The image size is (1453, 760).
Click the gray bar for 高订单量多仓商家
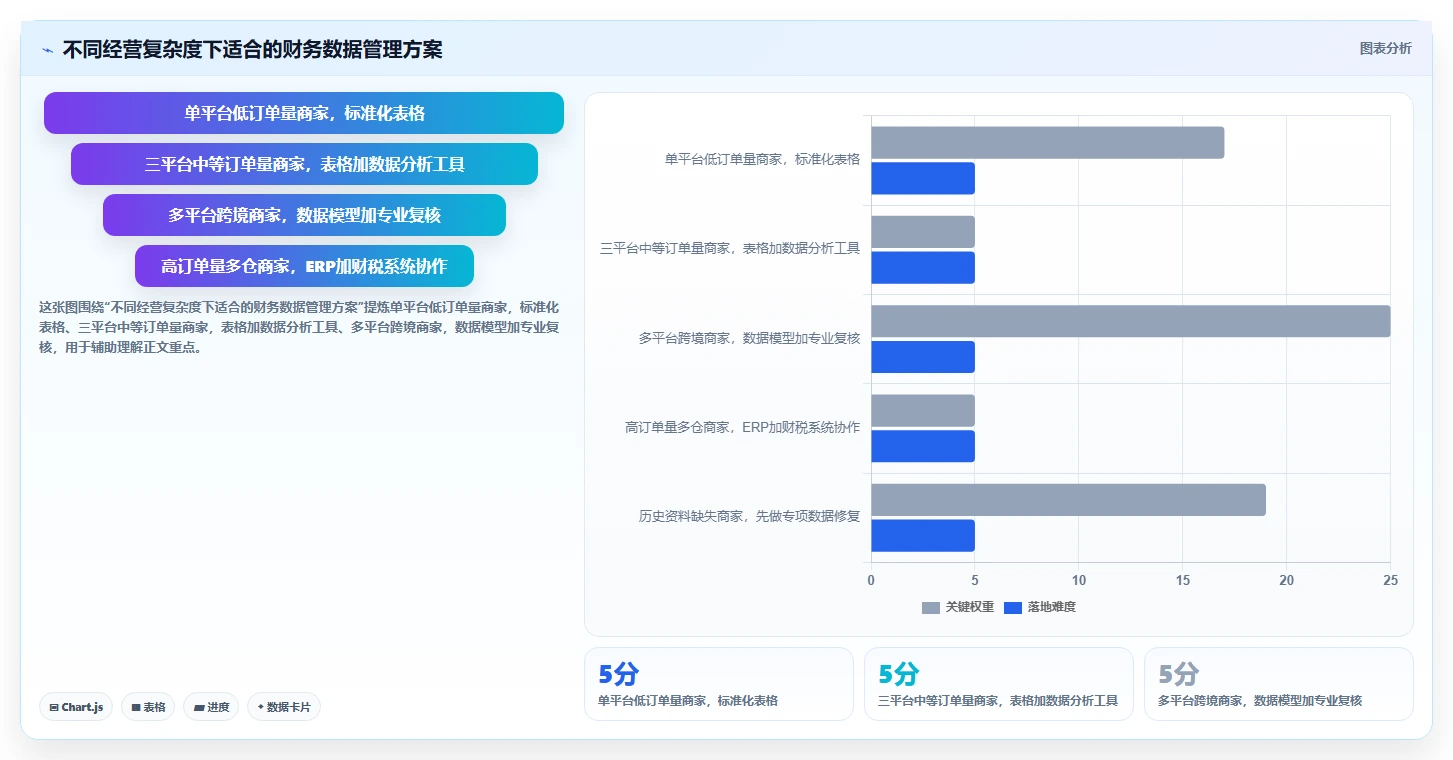tap(923, 411)
